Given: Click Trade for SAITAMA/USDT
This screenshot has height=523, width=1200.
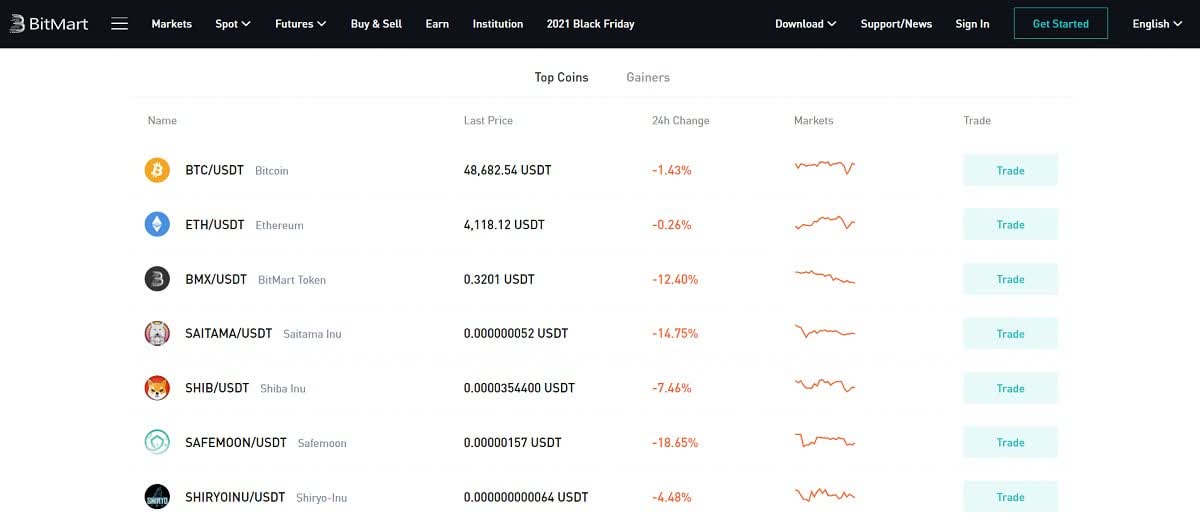Looking at the screenshot, I should click(1010, 333).
